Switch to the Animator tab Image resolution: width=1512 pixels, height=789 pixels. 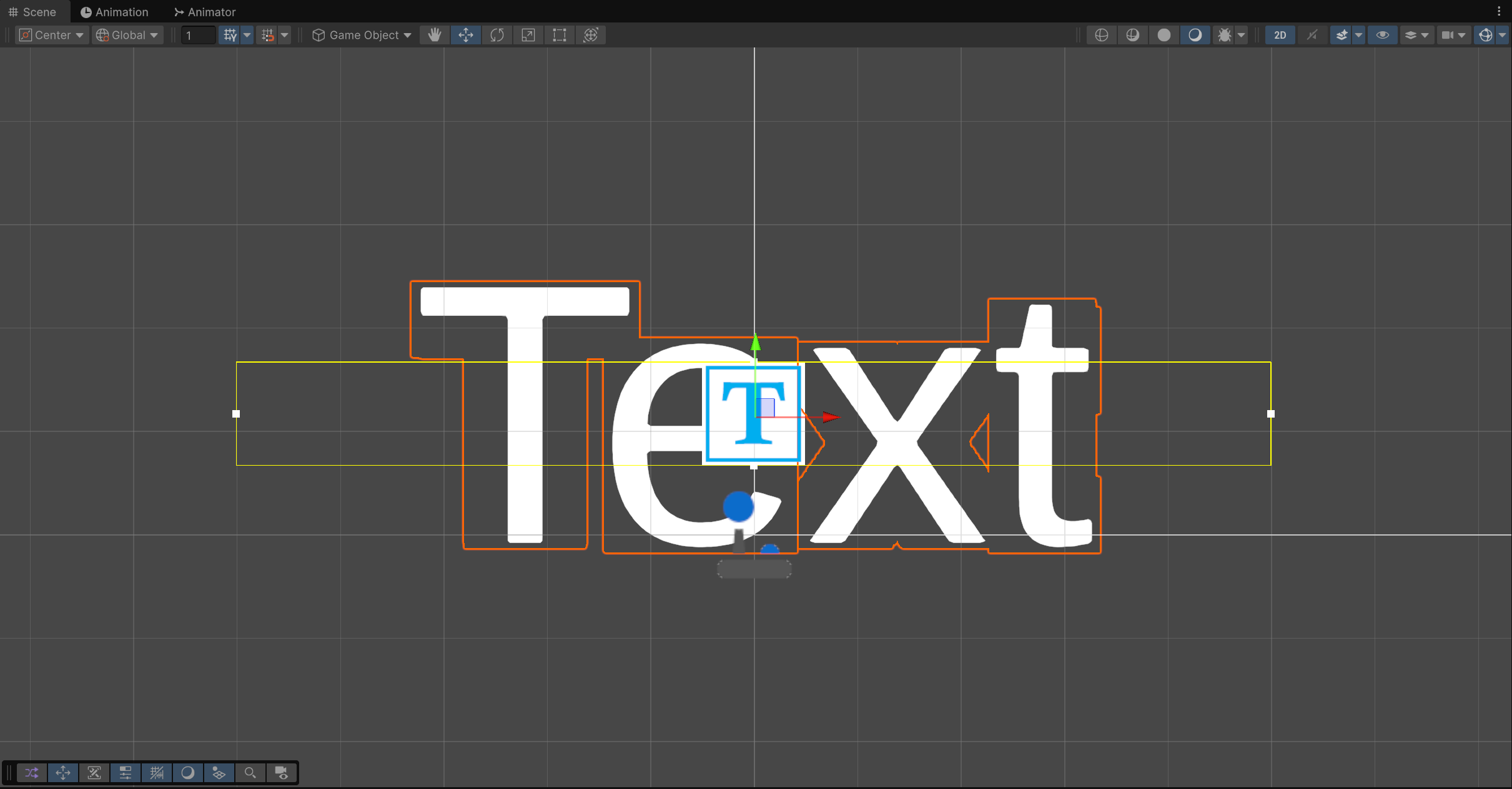coord(205,12)
